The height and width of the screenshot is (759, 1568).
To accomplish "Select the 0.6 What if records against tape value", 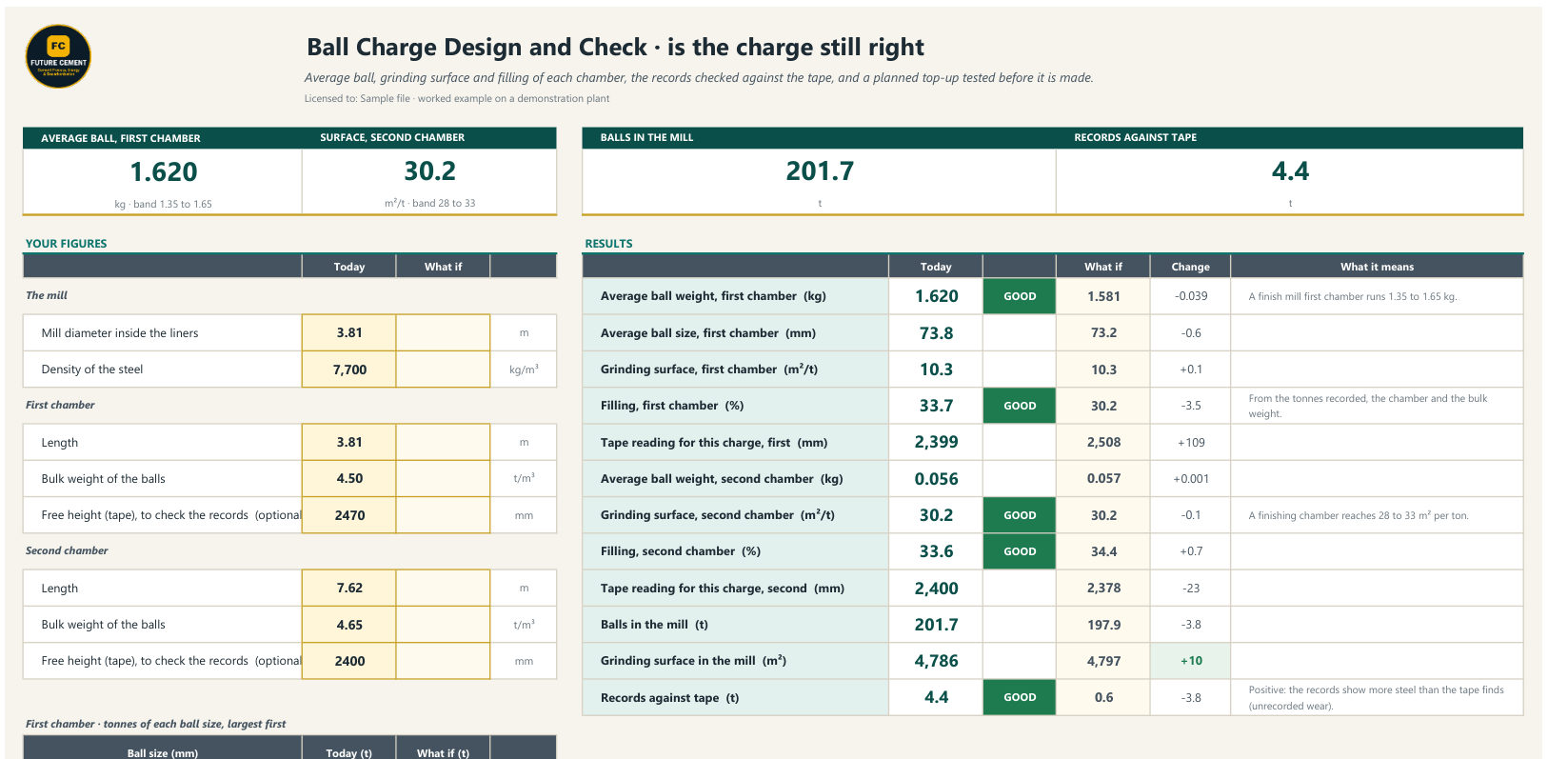I will tap(1103, 697).
